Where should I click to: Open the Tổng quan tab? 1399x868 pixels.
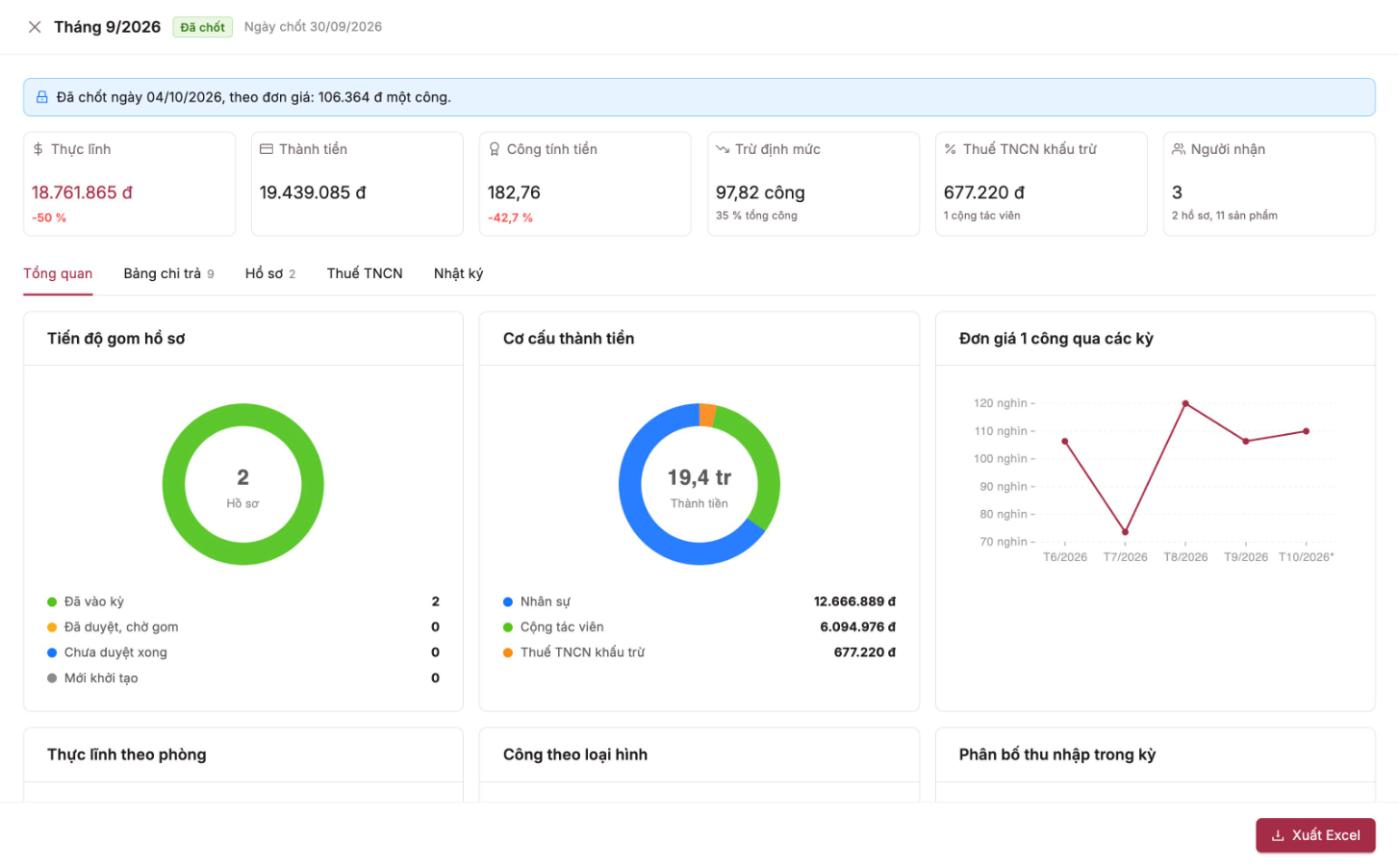click(58, 273)
